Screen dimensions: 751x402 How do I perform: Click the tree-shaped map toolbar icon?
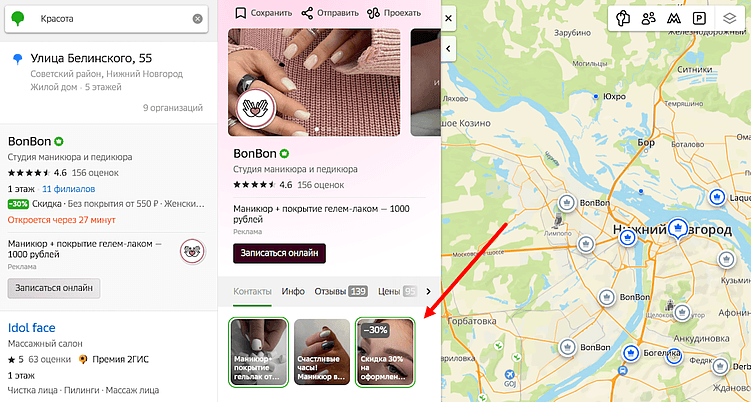coord(623,19)
